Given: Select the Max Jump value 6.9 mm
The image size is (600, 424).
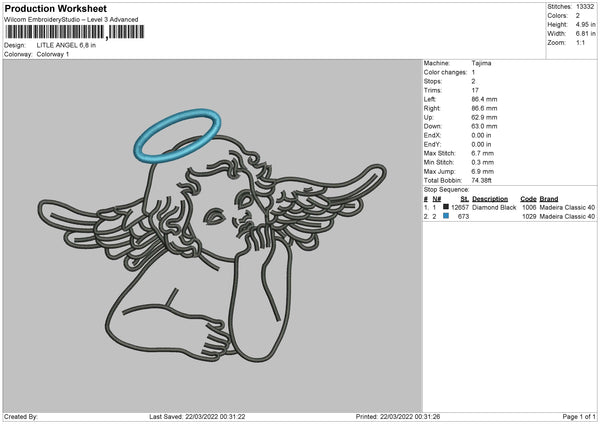Looking at the screenshot, I should 483,171.
